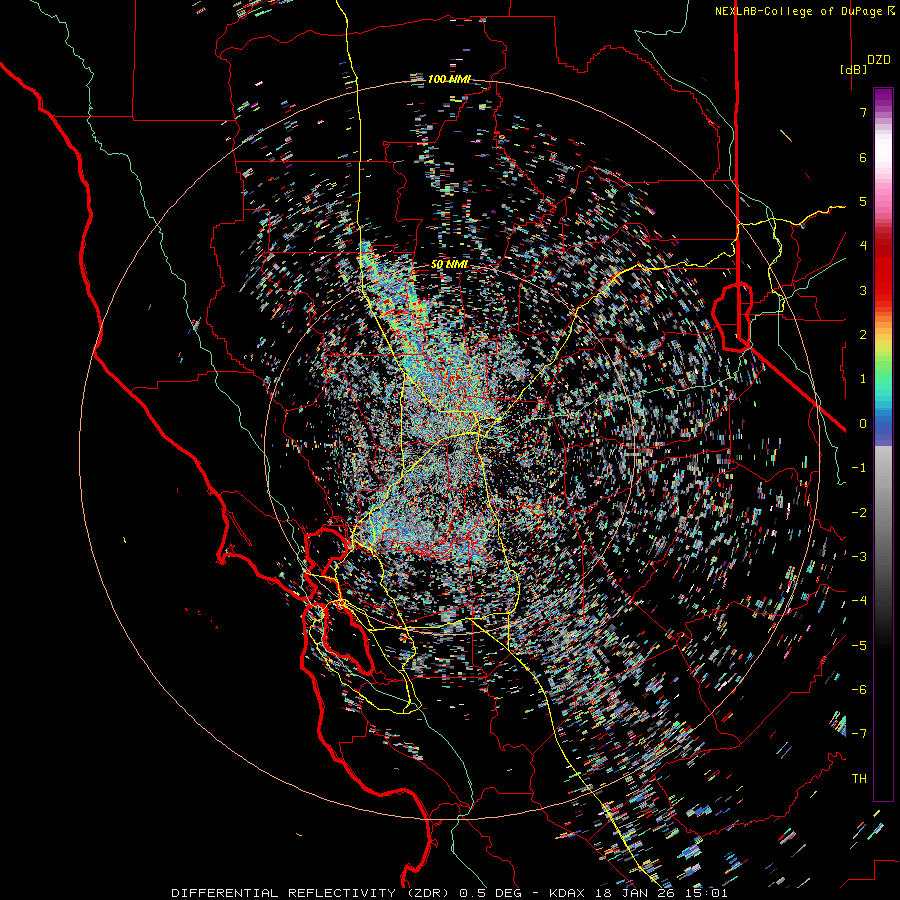Click the [dB] unit label
This screenshot has height=900, width=900.
[854, 69]
